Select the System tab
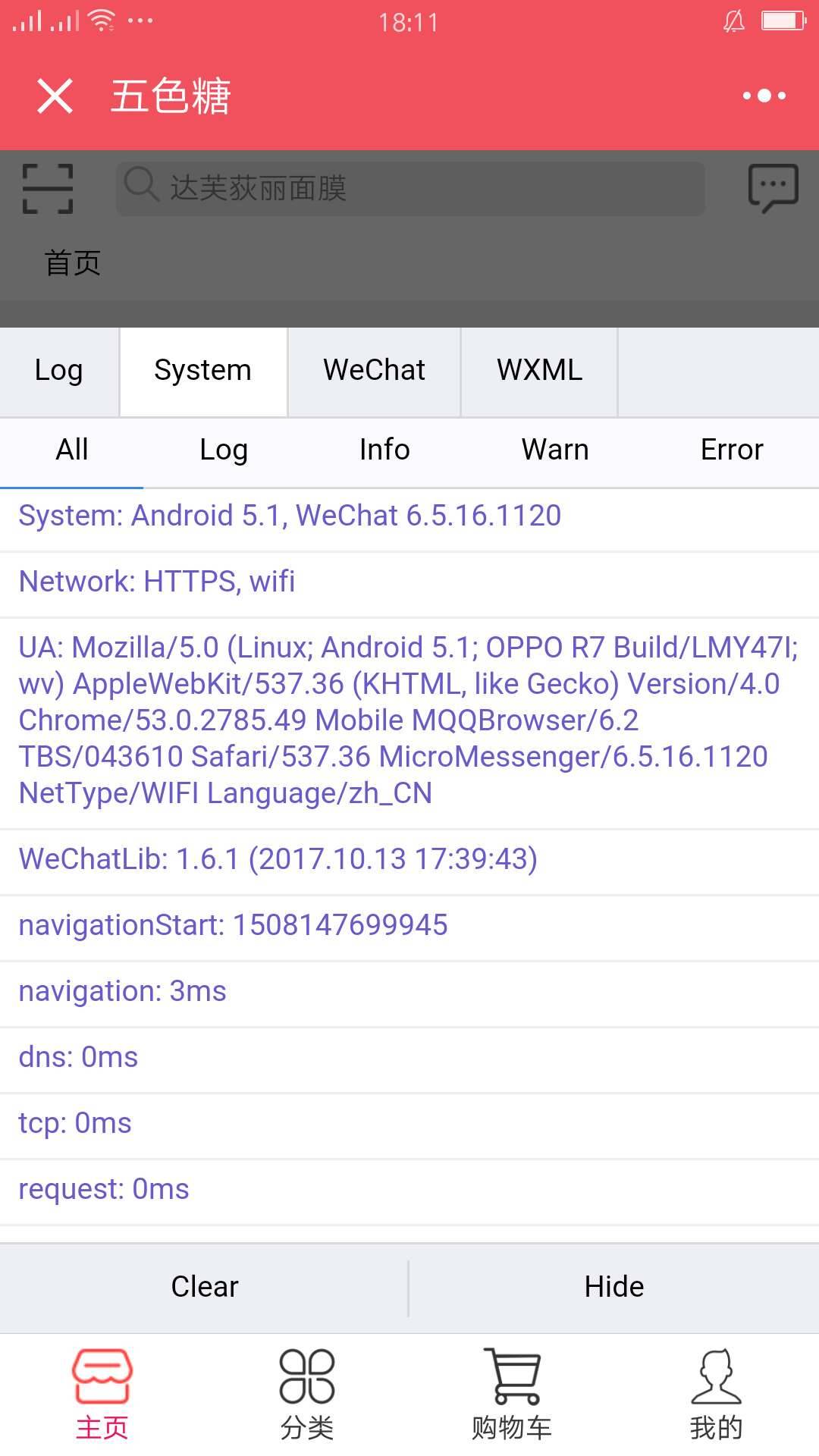 pyautogui.click(x=202, y=371)
